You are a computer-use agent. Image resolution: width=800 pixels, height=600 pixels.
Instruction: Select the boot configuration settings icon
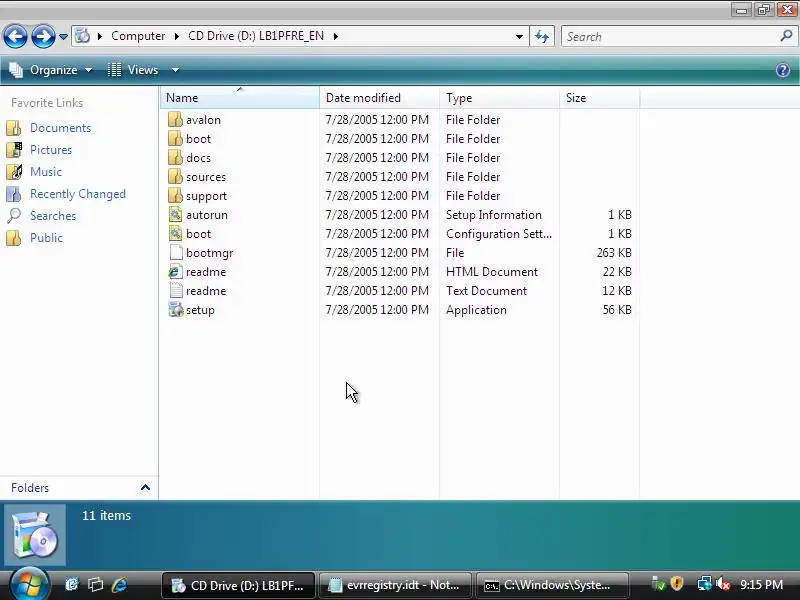pos(175,234)
